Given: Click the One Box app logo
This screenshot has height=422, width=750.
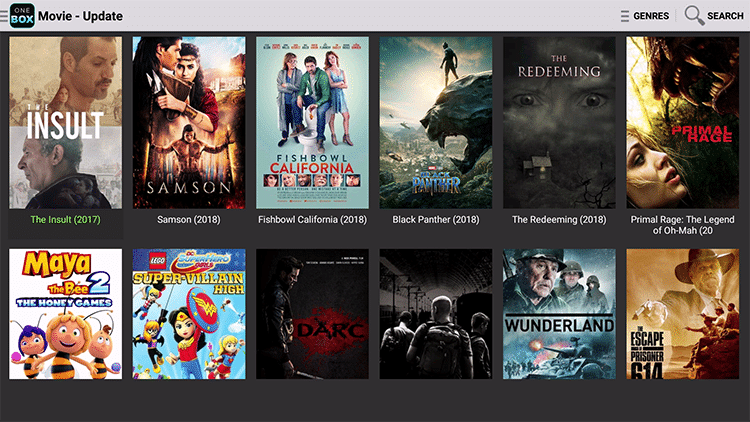Looking at the screenshot, I should [22, 16].
